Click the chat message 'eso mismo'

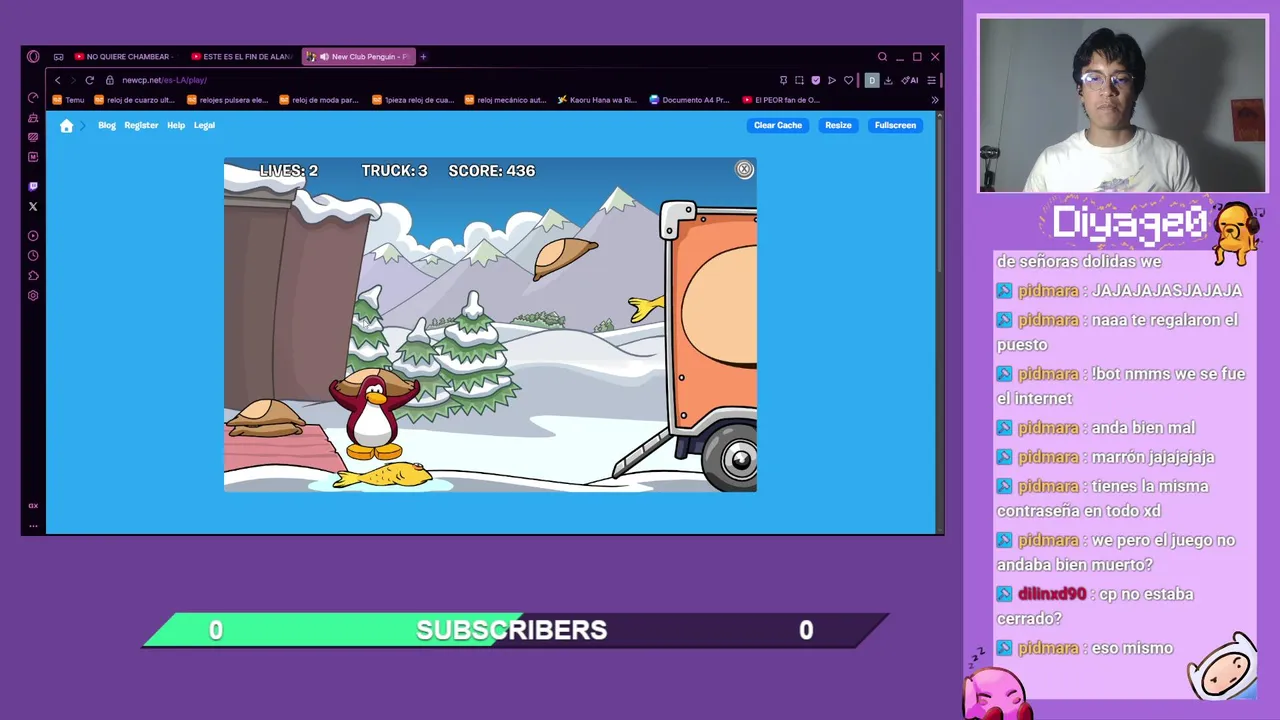[1132, 648]
